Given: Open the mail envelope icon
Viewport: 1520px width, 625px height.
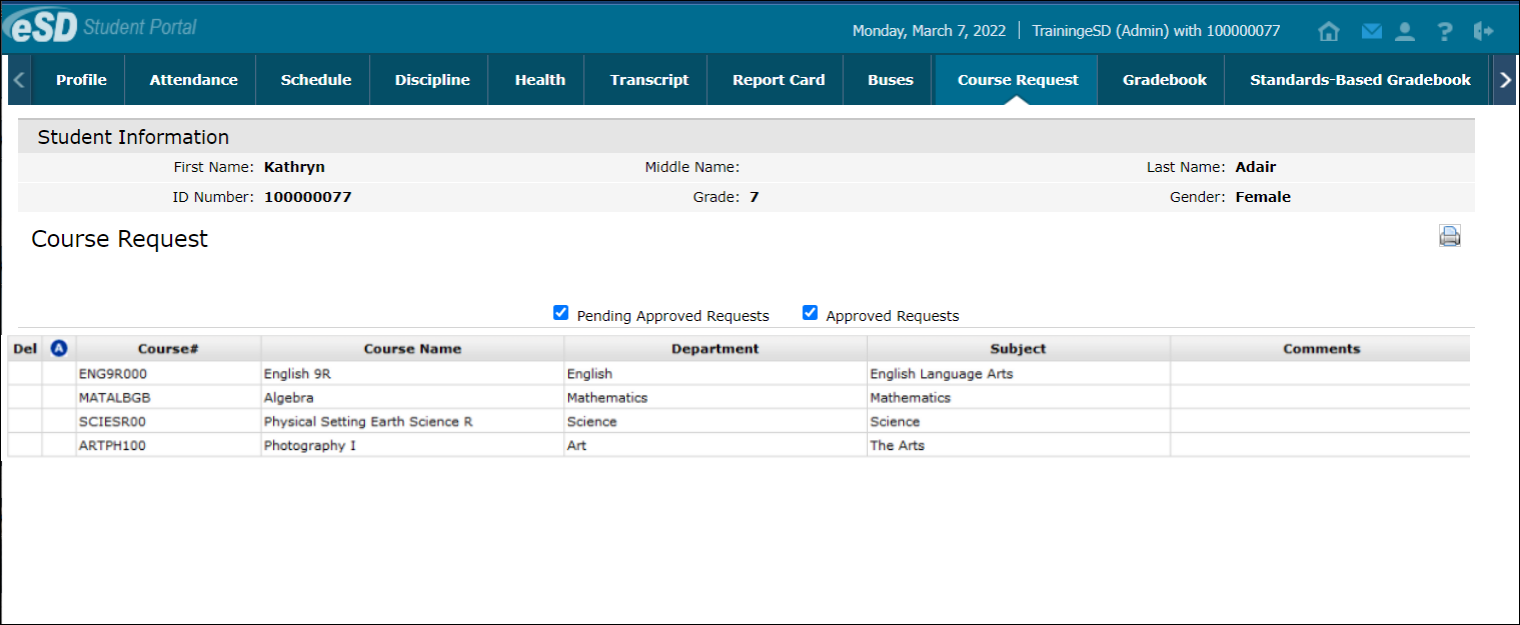Looking at the screenshot, I should [x=1371, y=31].
